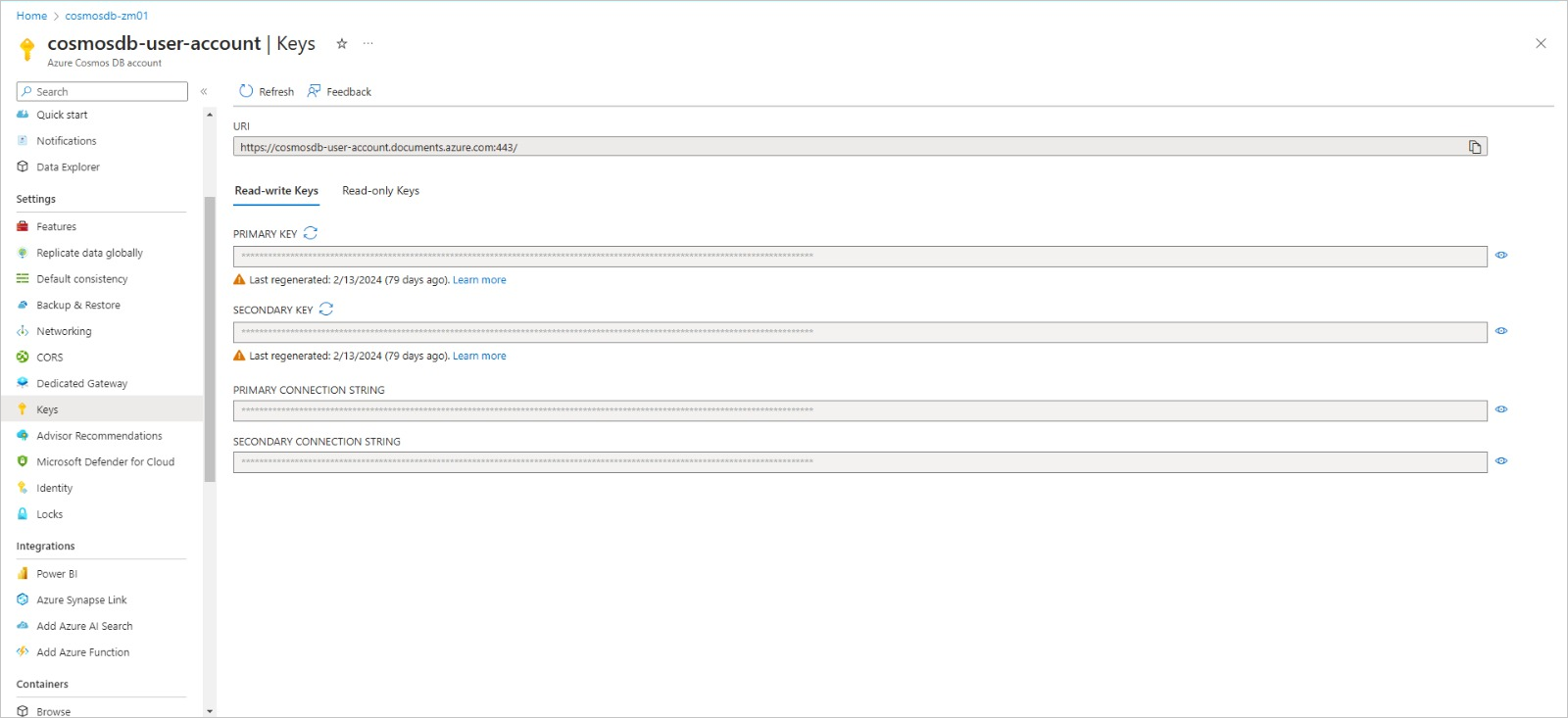This screenshot has width=1568, height=718.
Task: Click the sidebar Search field
Action: (x=102, y=91)
